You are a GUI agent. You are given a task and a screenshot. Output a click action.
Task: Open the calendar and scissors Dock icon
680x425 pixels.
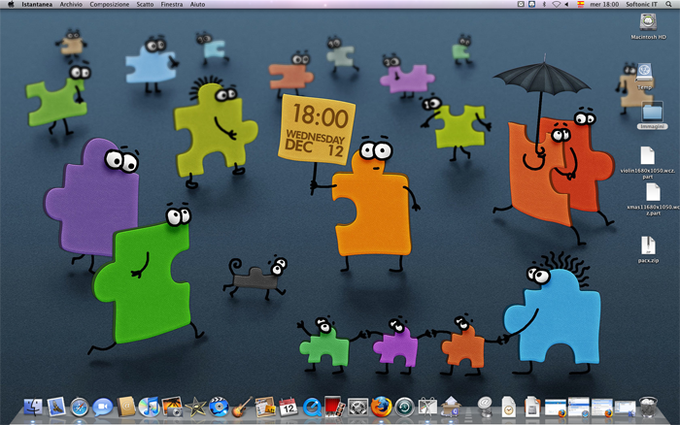(428, 407)
